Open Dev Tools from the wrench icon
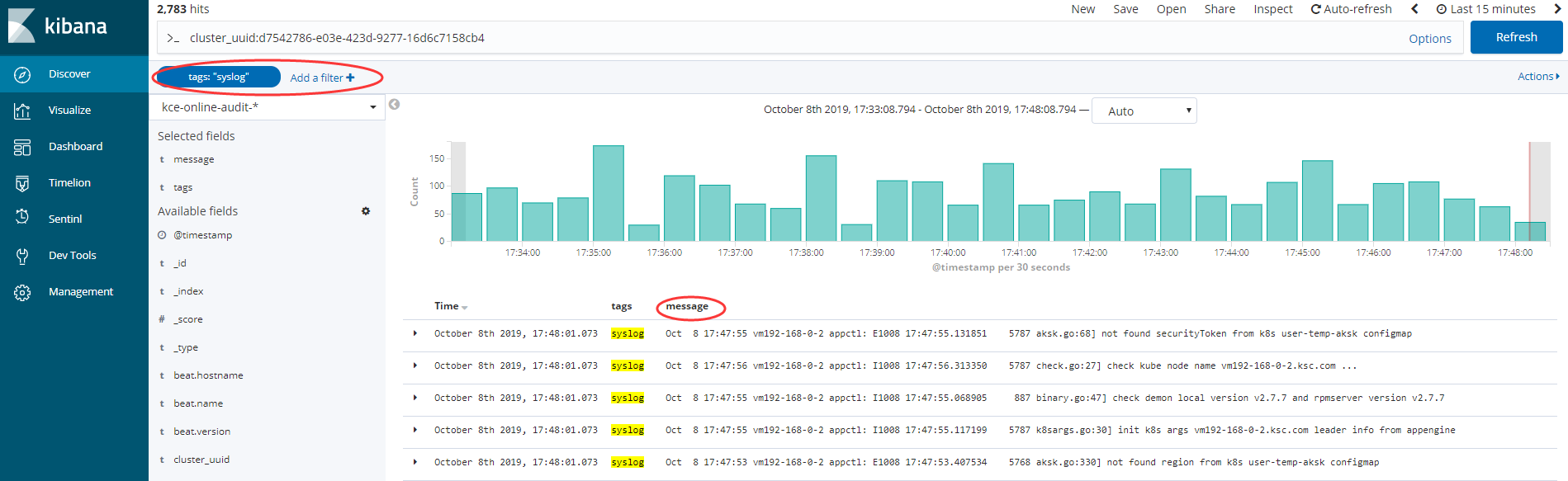Viewport: 1568px width, 481px height. click(x=22, y=256)
